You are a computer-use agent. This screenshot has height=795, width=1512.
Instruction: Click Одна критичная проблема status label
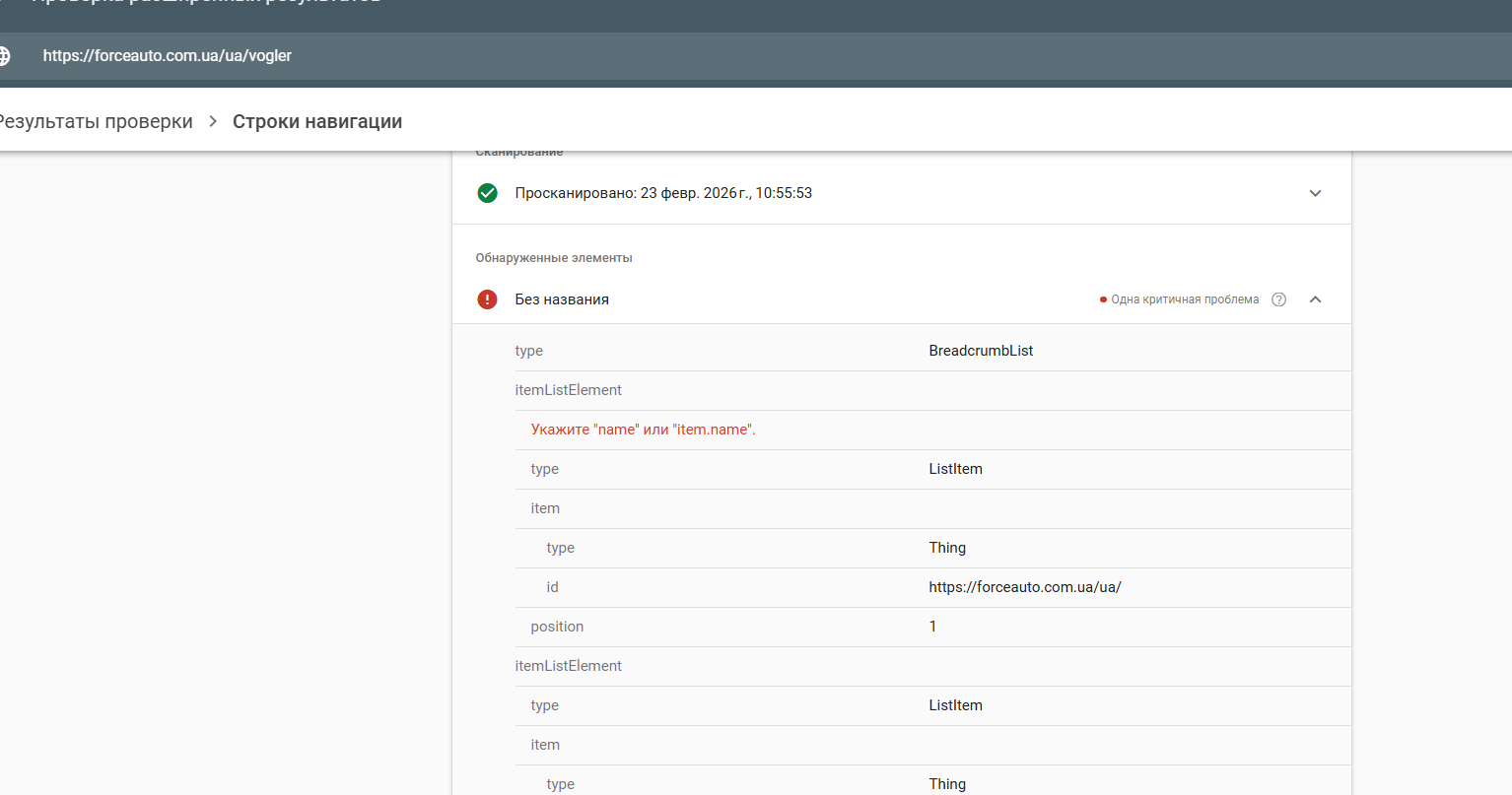(x=1185, y=299)
